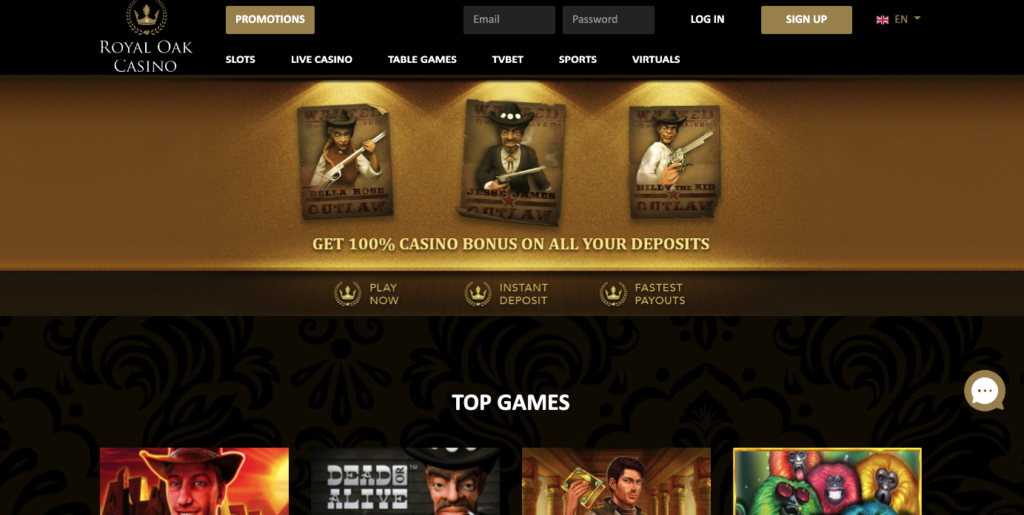
Task: Expand the EN language dropdown arrow
Action: click(917, 18)
